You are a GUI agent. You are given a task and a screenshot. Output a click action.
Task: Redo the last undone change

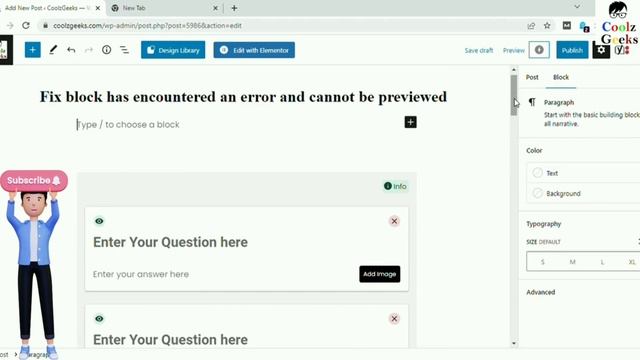click(89, 50)
